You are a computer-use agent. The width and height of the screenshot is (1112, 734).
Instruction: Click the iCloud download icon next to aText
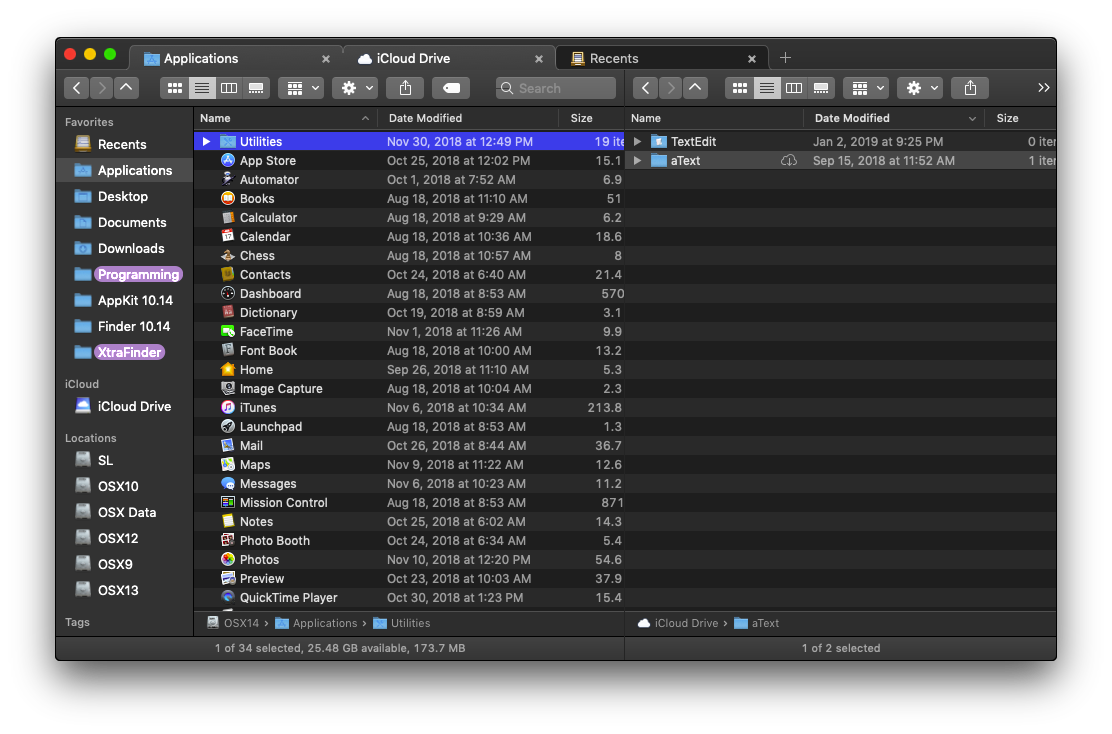point(788,161)
